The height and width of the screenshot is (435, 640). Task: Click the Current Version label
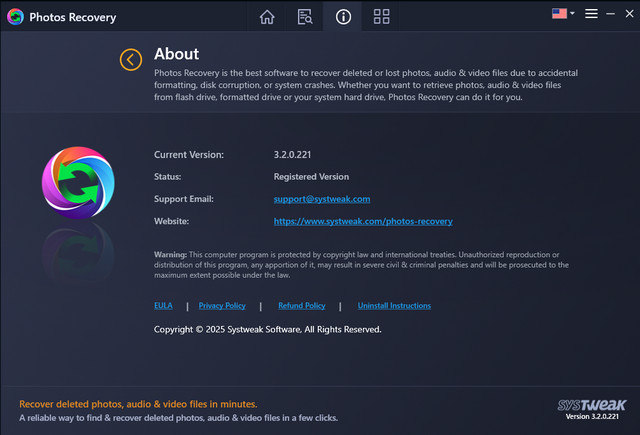click(189, 155)
